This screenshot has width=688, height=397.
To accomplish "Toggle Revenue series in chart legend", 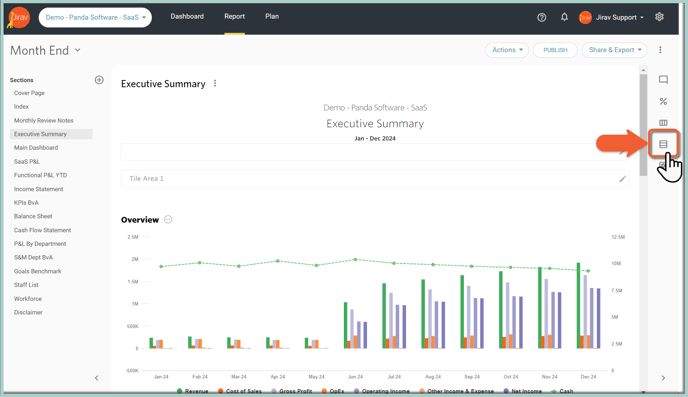I will coord(193,391).
